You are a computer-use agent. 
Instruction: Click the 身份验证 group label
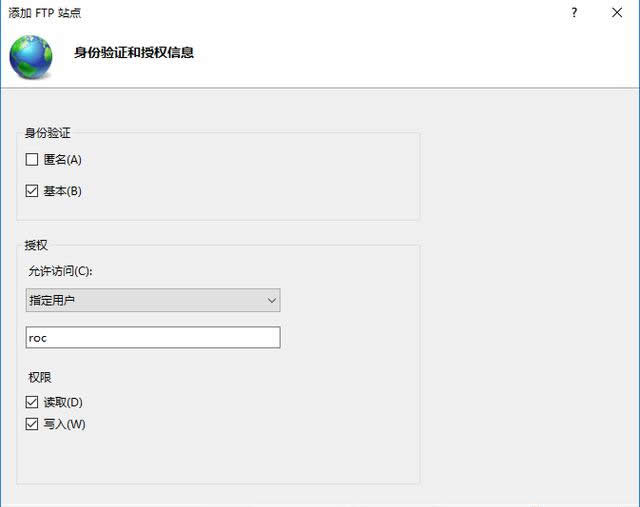coord(47,133)
